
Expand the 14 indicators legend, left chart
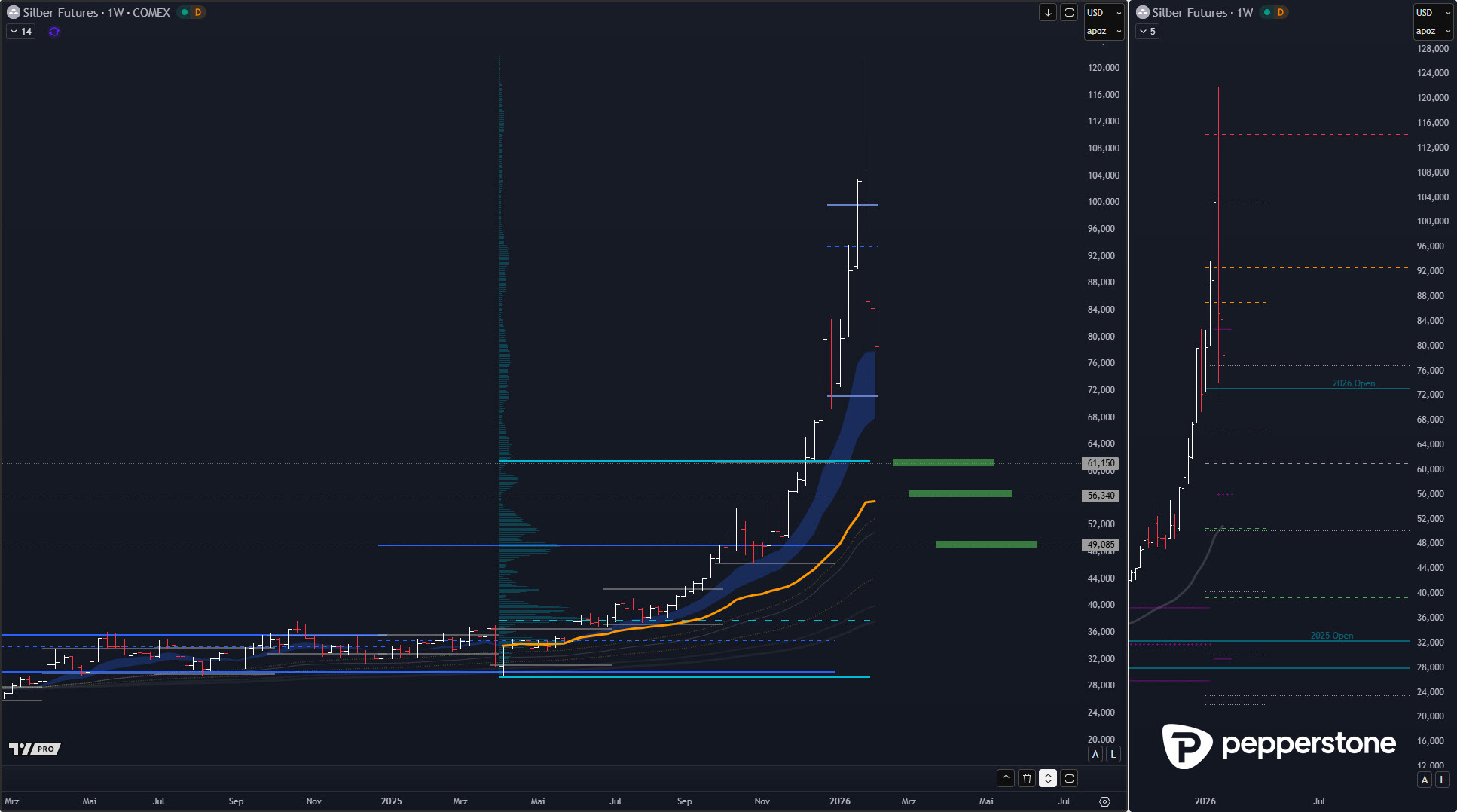click(x=21, y=32)
